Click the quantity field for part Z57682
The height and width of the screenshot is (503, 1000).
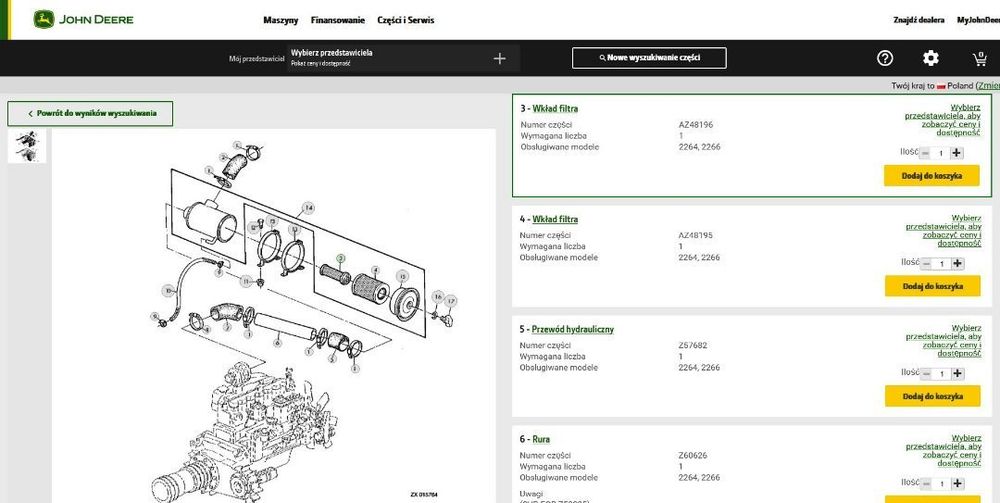(942, 374)
